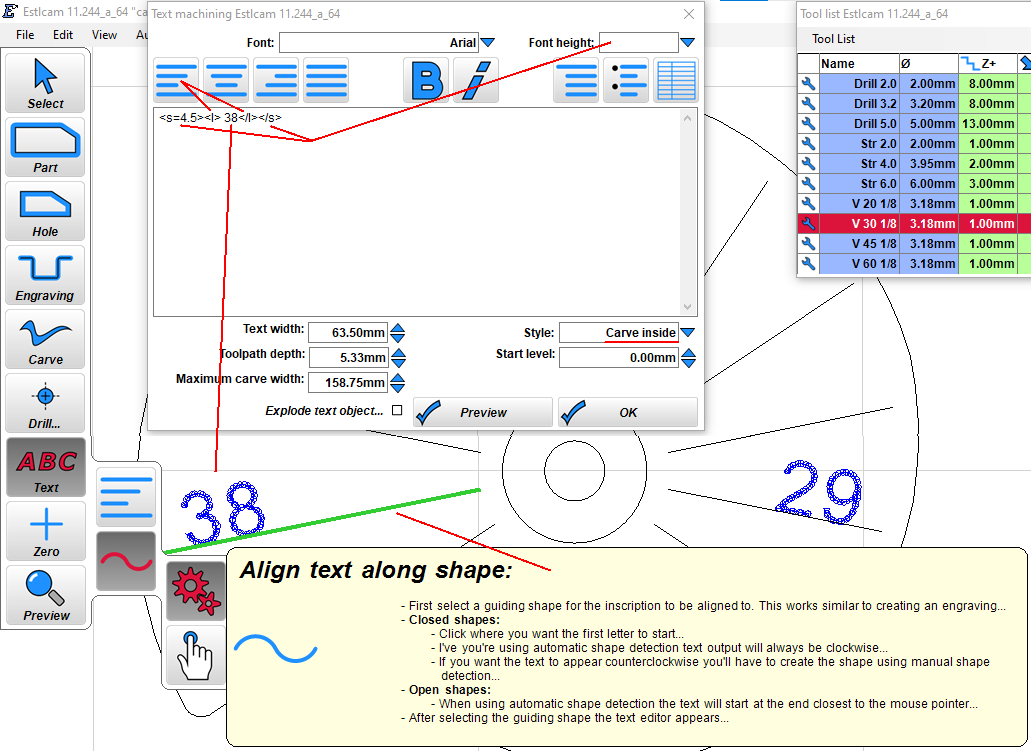
Task: Click the Z+ column header
Action: pyautogui.click(x=988, y=64)
